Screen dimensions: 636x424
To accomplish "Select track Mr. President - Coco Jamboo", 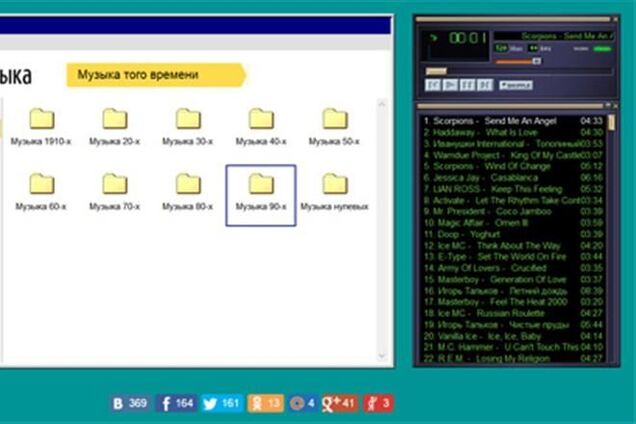I will click(x=513, y=211).
